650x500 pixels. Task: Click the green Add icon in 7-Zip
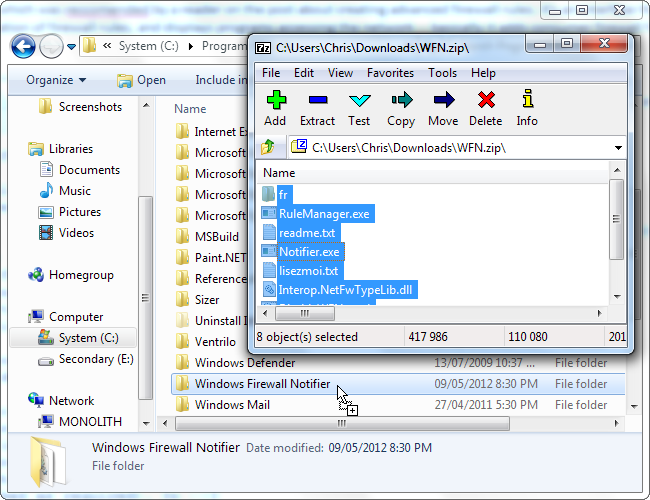pos(275,100)
